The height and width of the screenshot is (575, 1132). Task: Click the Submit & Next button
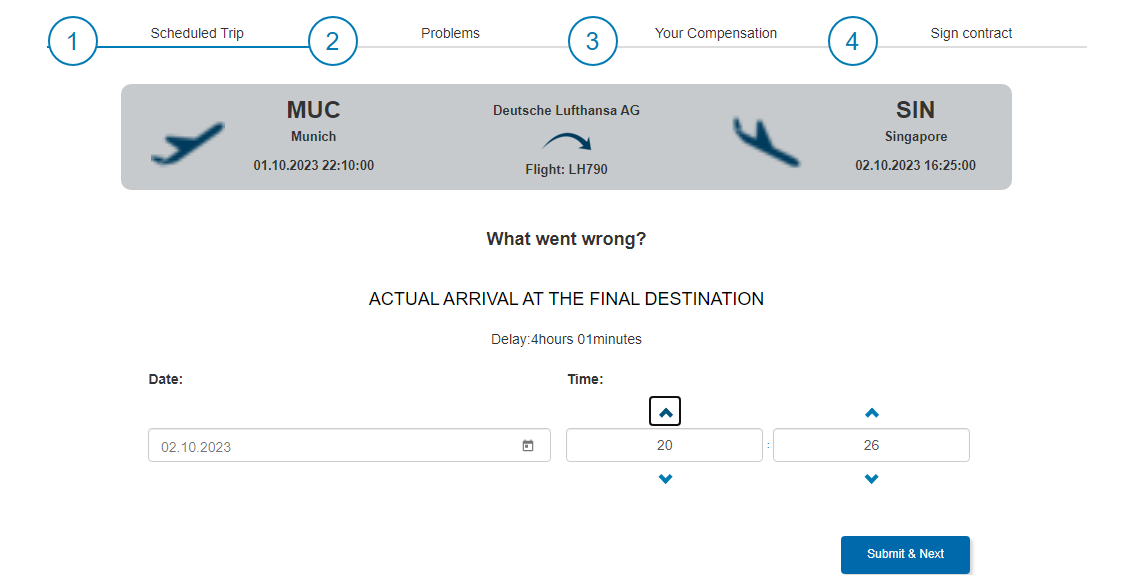(905, 554)
